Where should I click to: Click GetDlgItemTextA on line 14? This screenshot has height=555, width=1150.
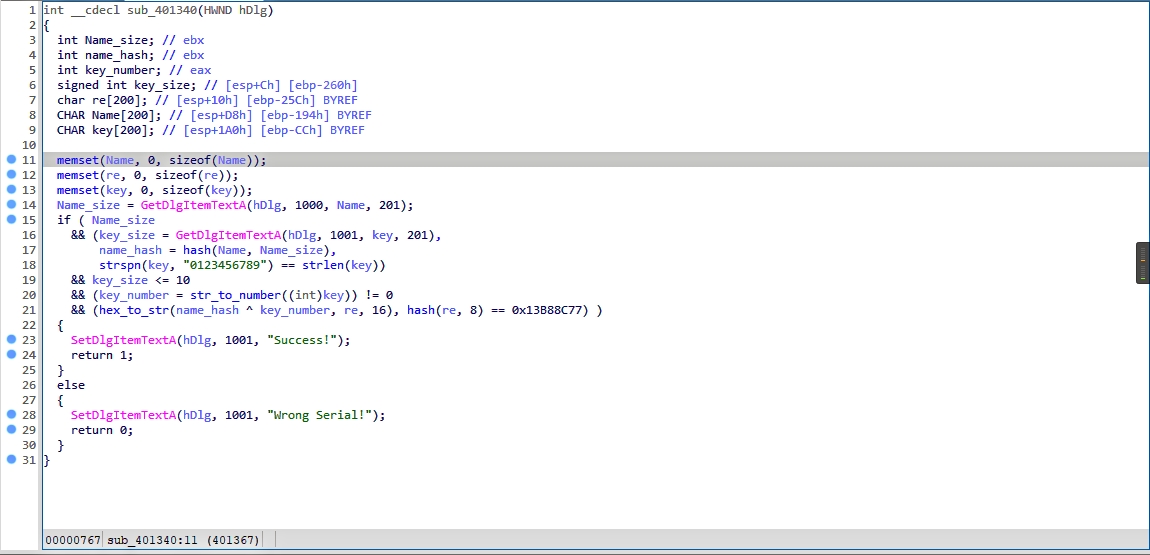click(194, 205)
